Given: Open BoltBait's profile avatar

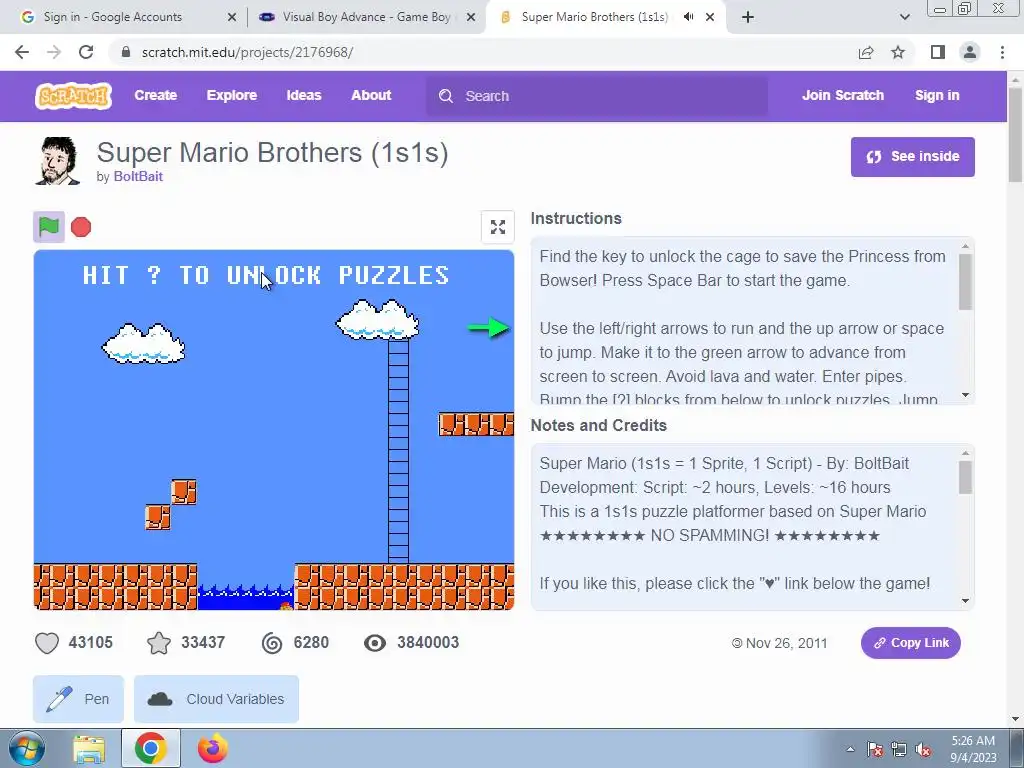Looking at the screenshot, I should coord(58,161).
